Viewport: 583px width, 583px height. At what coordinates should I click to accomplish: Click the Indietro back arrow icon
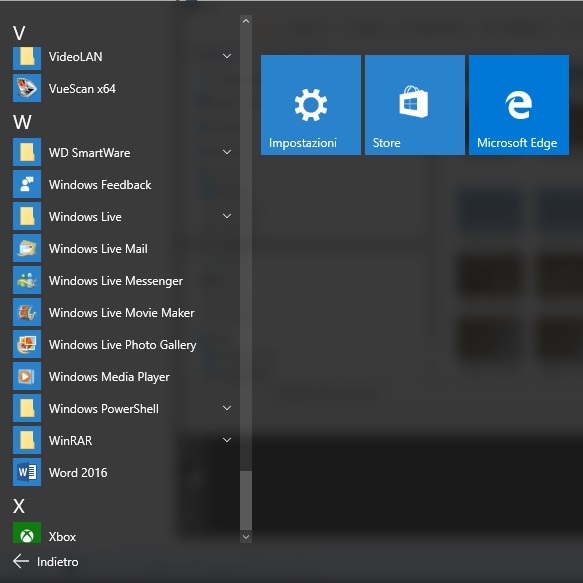[21, 561]
